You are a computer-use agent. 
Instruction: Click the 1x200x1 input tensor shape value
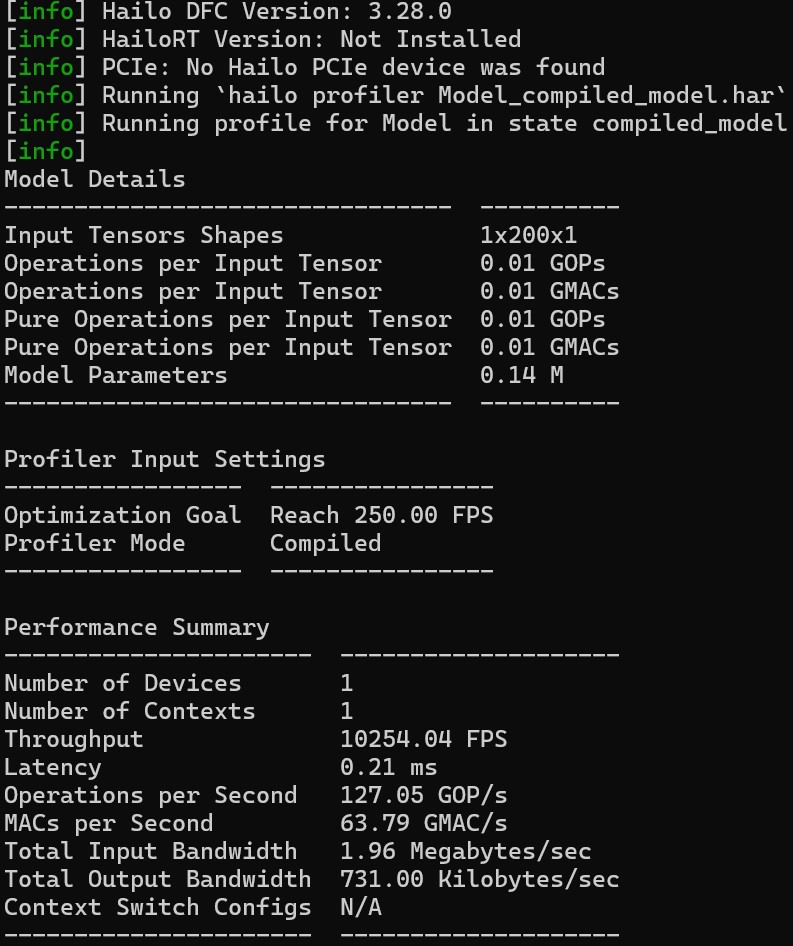528,236
